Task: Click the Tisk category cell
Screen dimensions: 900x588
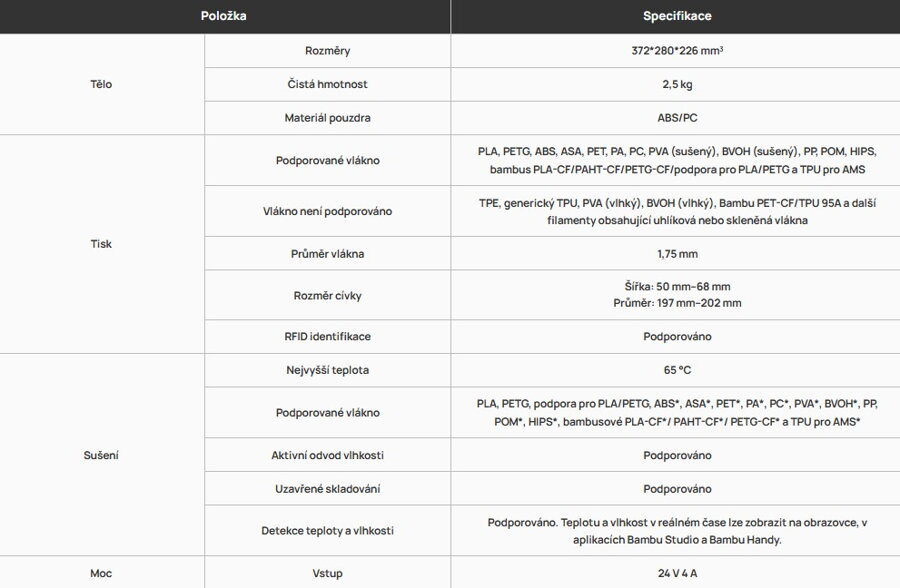Action: [101, 244]
